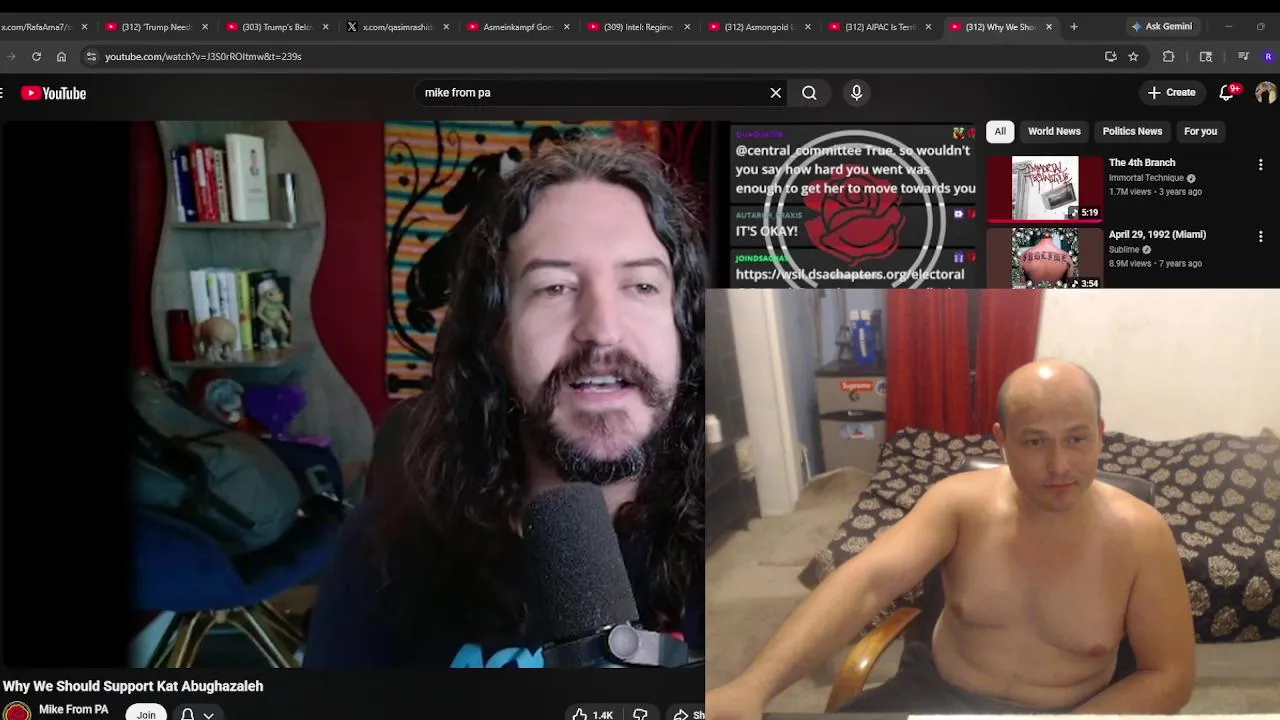Click the main video player
This screenshot has width=1280, height=720.
coord(352,394)
